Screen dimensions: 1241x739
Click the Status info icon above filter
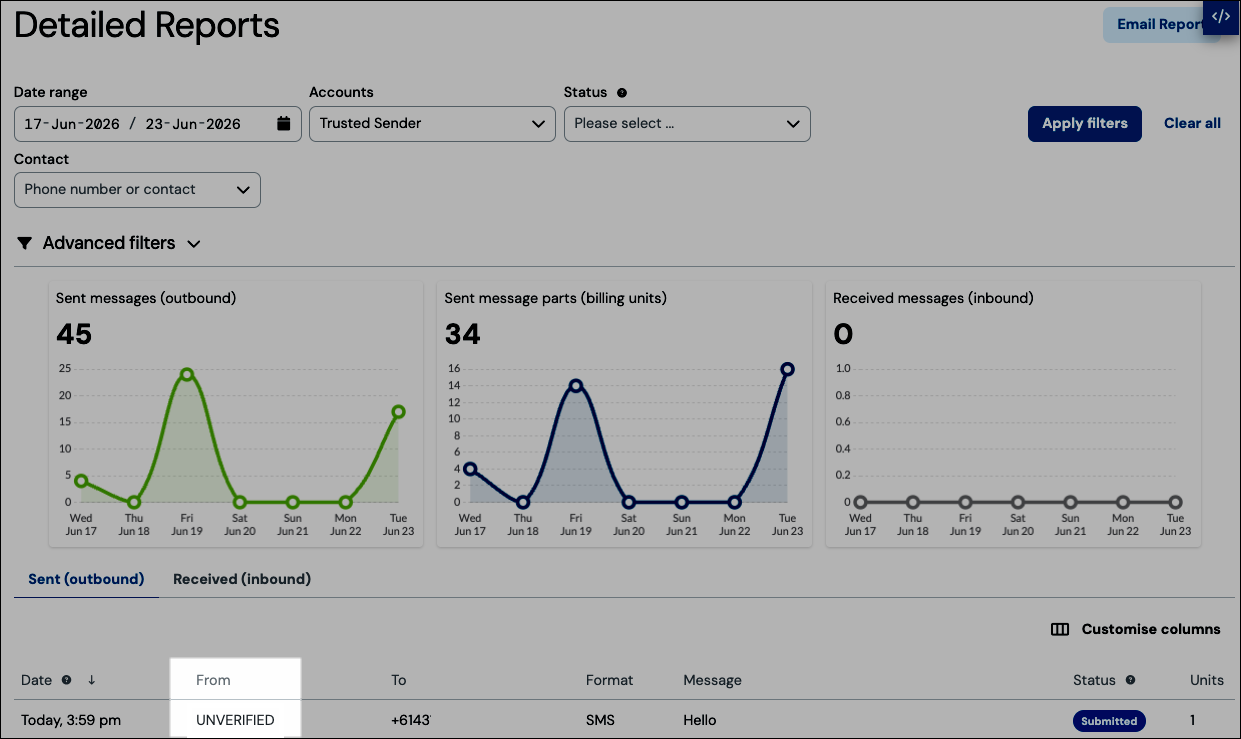[x=622, y=93]
